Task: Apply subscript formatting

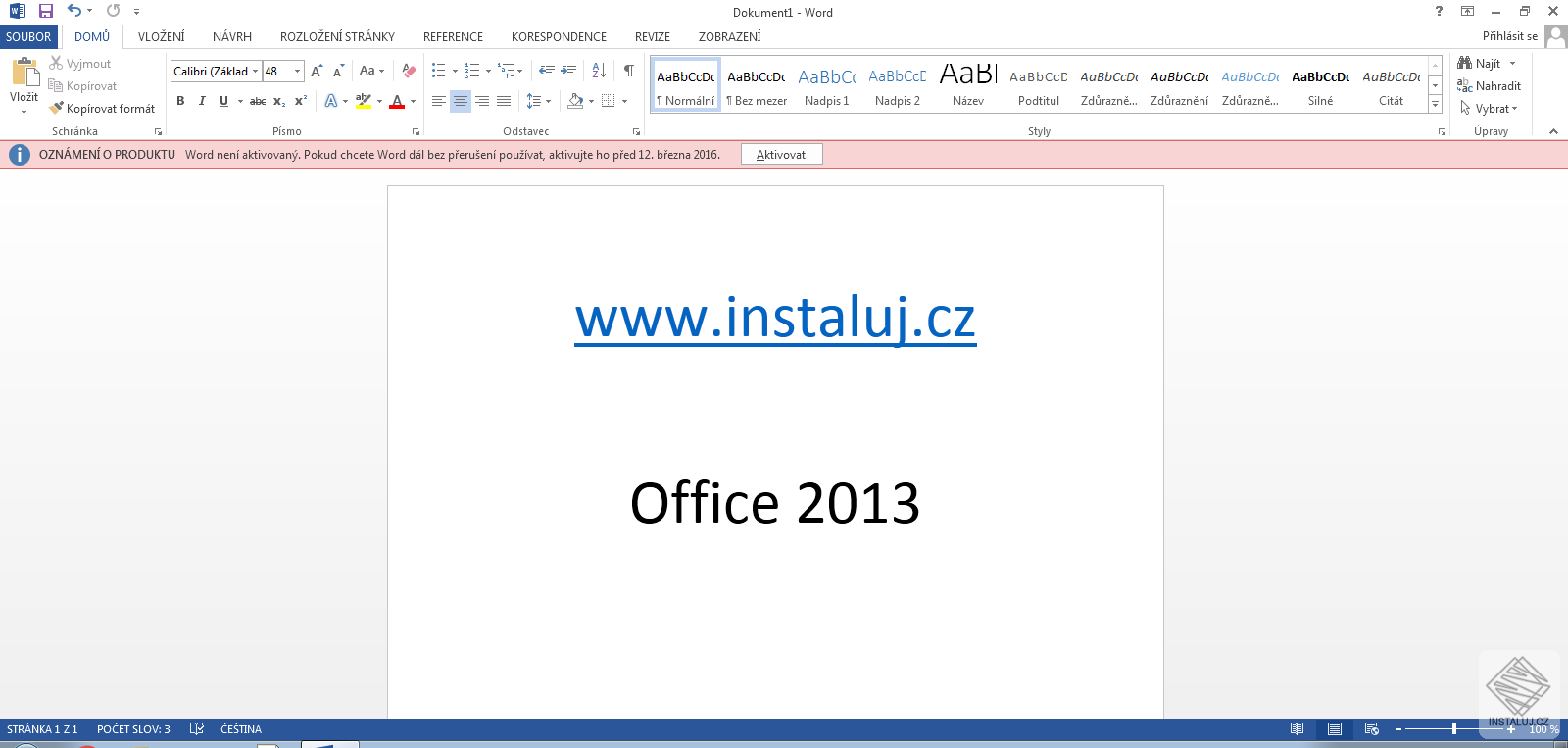Action: pyautogui.click(x=279, y=101)
